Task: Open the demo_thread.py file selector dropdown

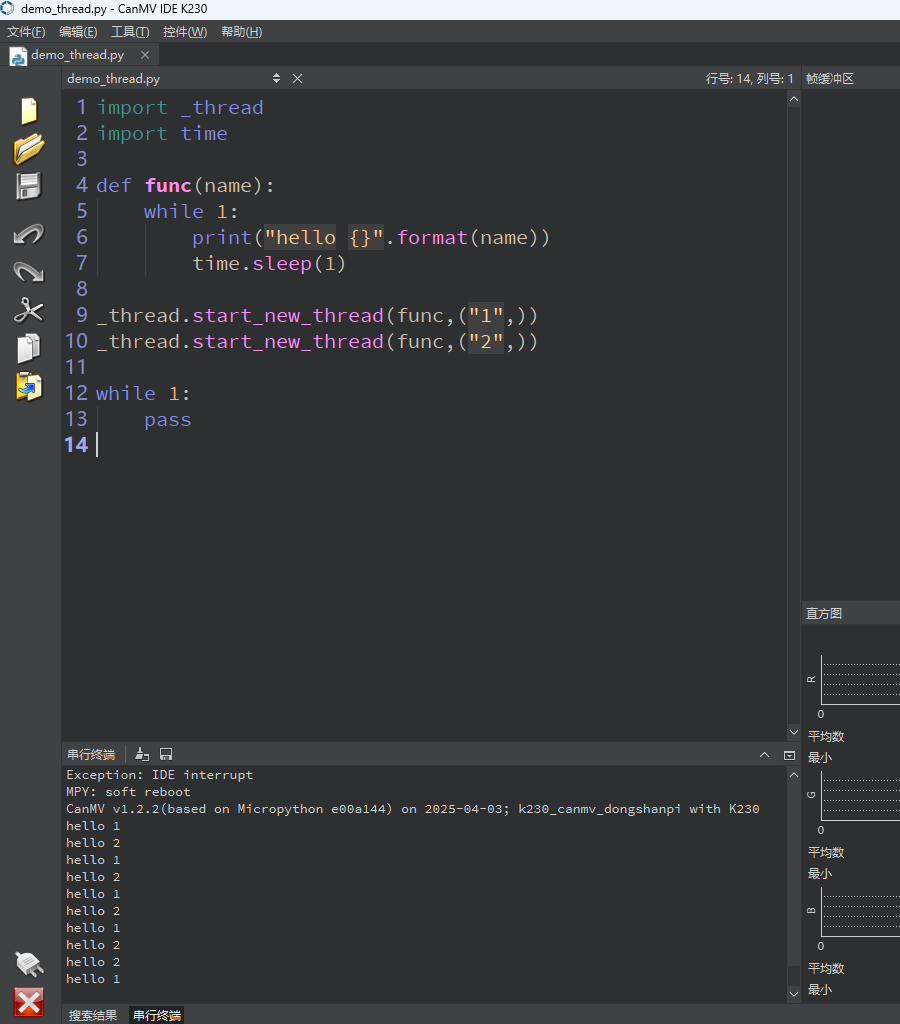Action: tap(276, 78)
